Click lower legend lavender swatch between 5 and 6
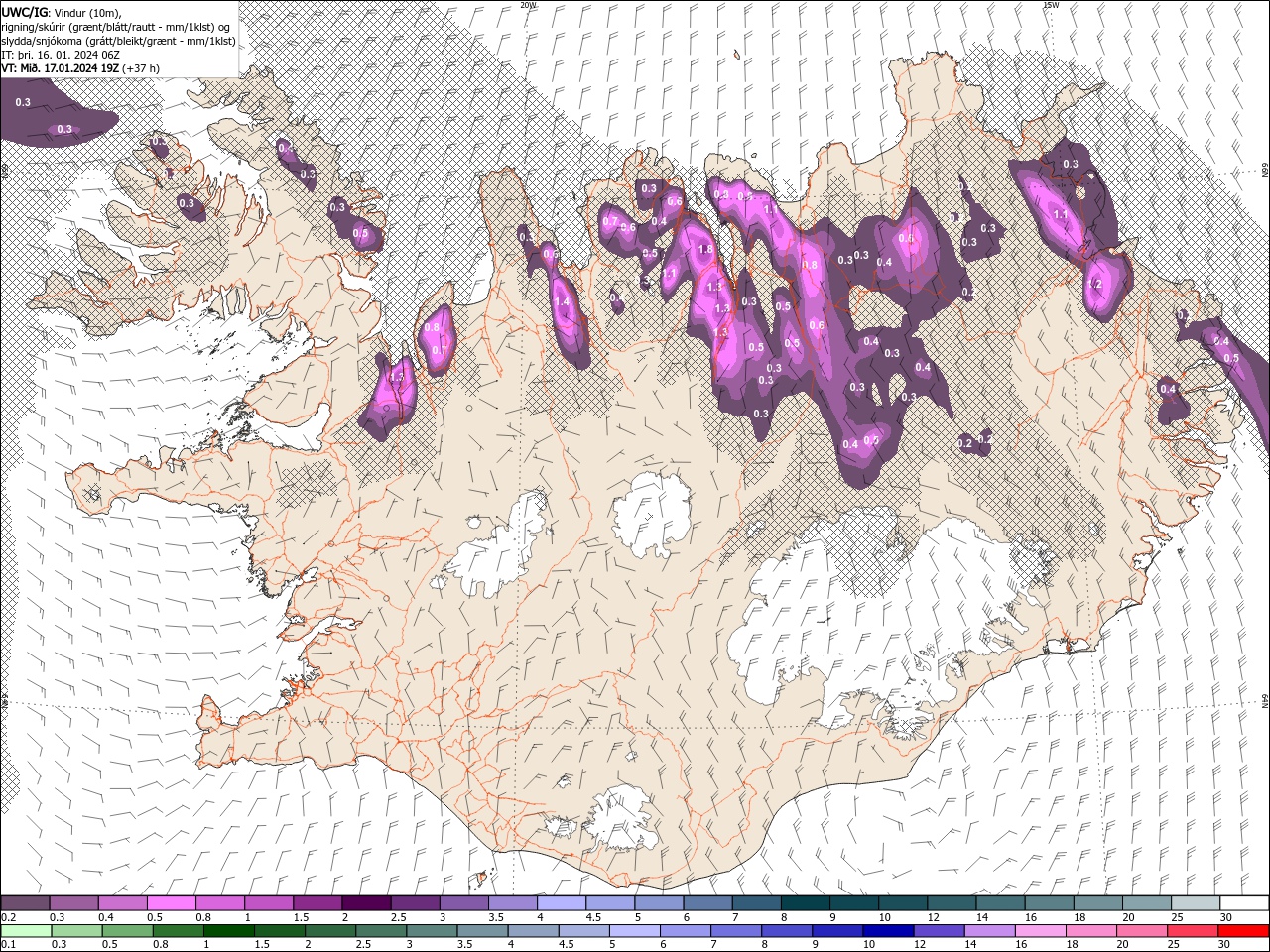1270x952 pixels. click(x=635, y=931)
